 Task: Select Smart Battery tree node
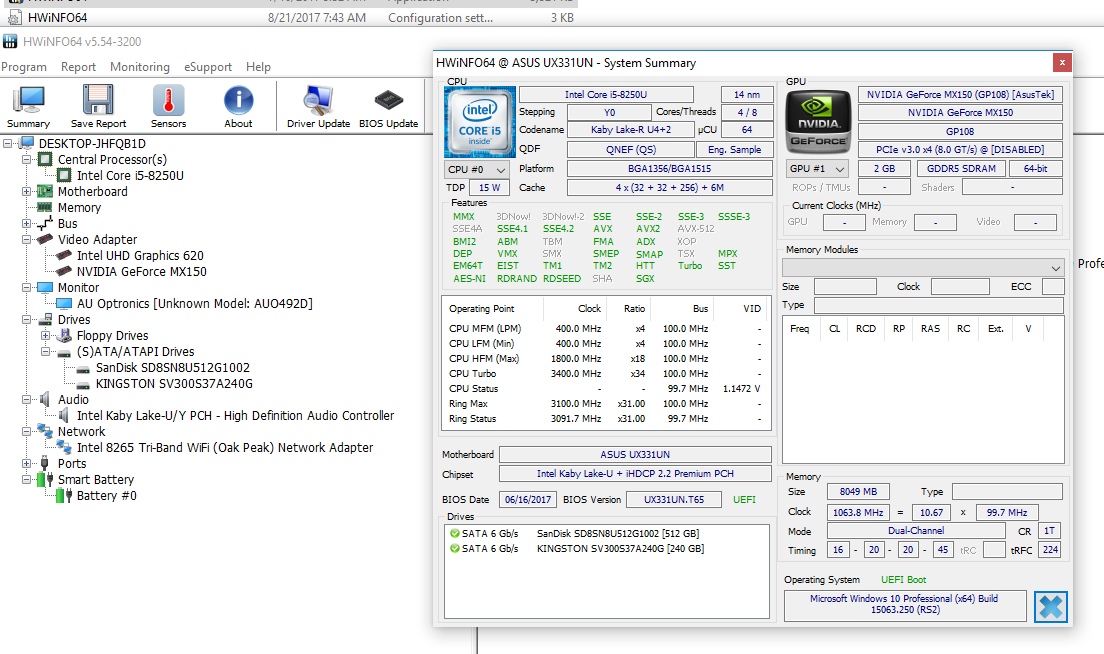[96, 480]
